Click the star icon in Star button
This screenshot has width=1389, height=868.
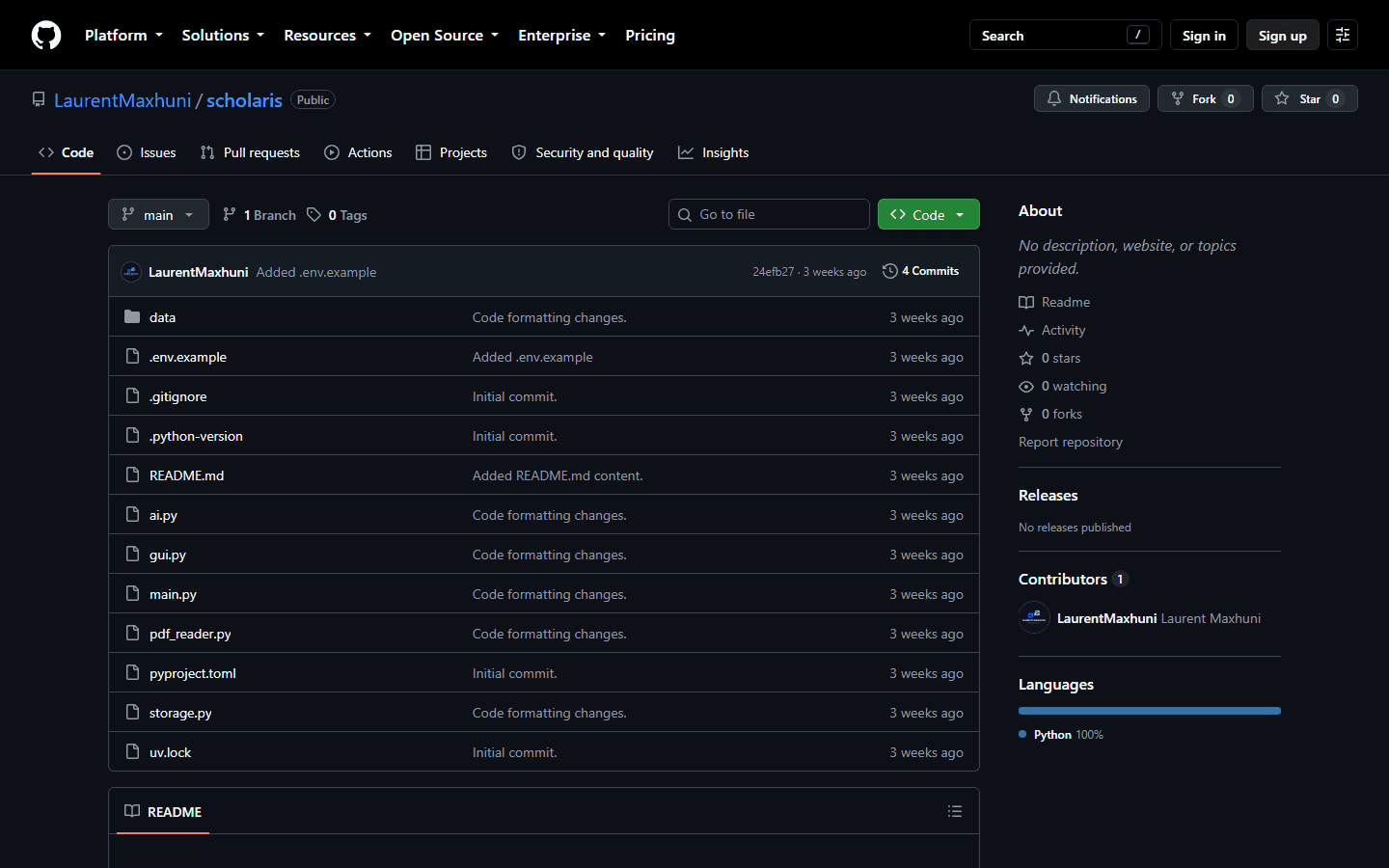pyautogui.click(x=1282, y=98)
